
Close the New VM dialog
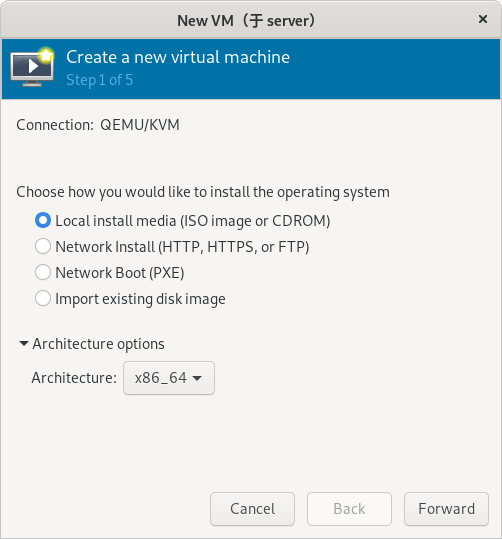tap(483, 19)
